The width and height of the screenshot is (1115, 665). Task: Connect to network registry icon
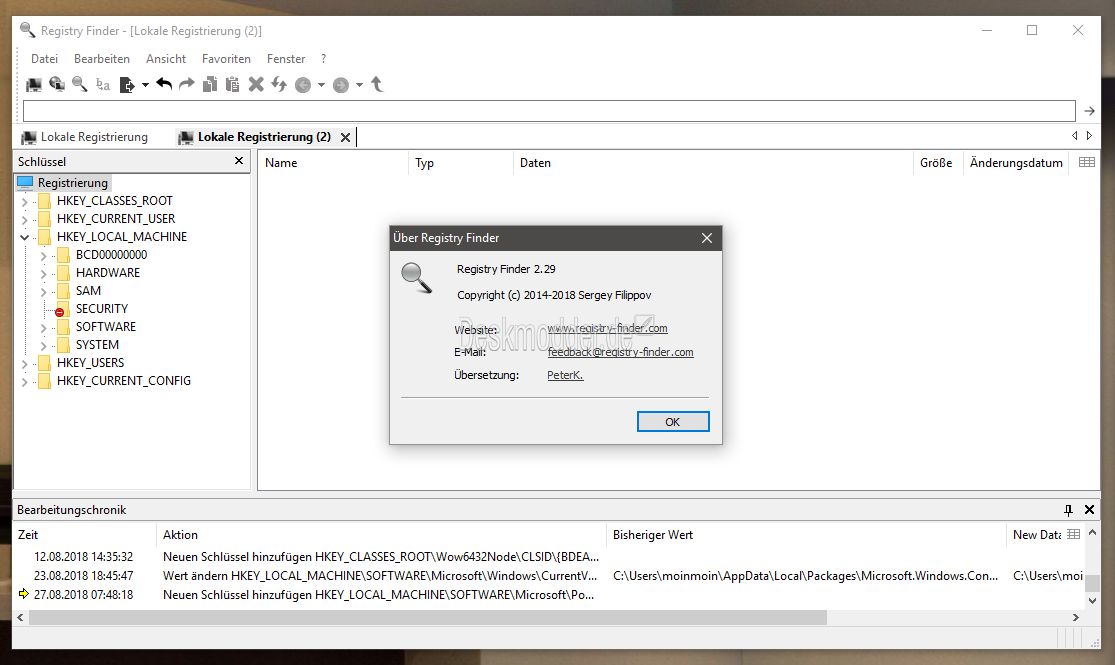tap(57, 85)
